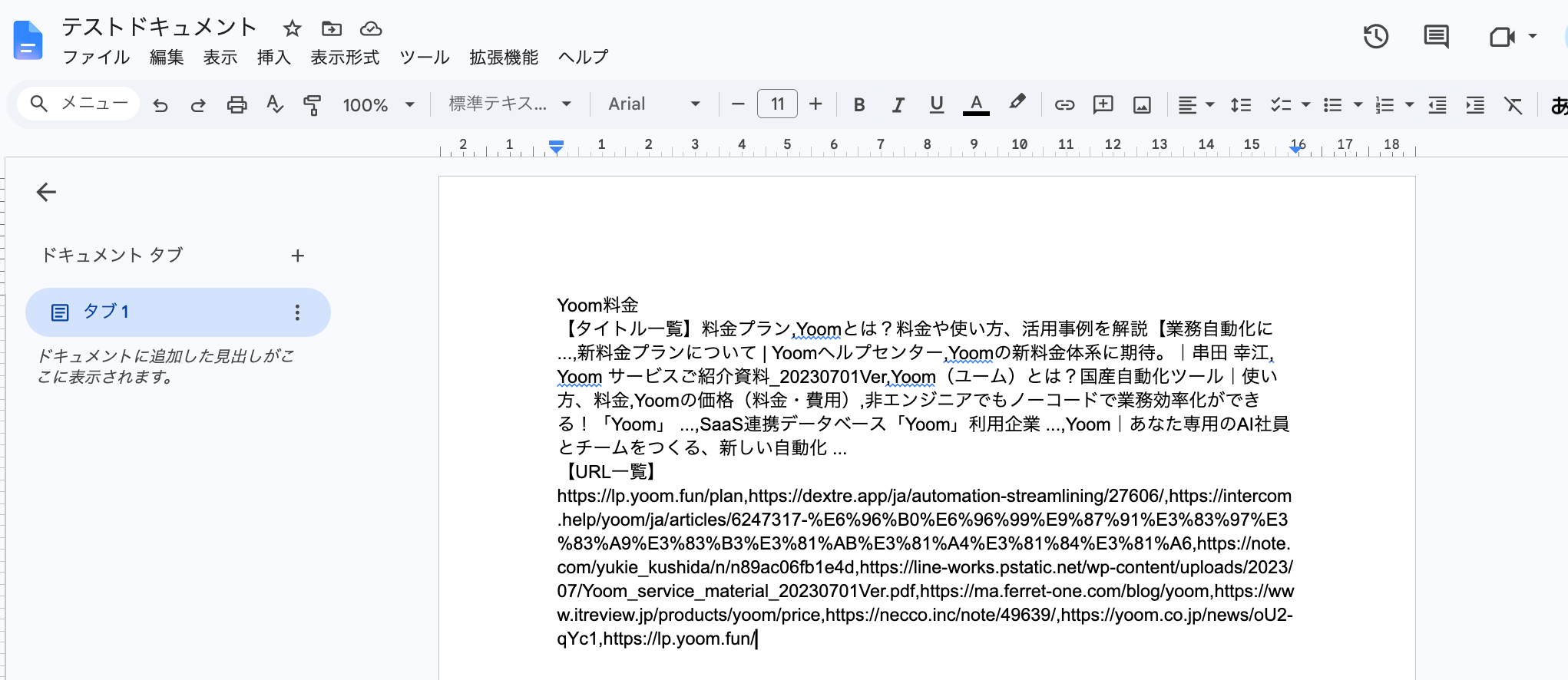
Task: Expand the bulleted list options arrow
Action: point(1358,104)
